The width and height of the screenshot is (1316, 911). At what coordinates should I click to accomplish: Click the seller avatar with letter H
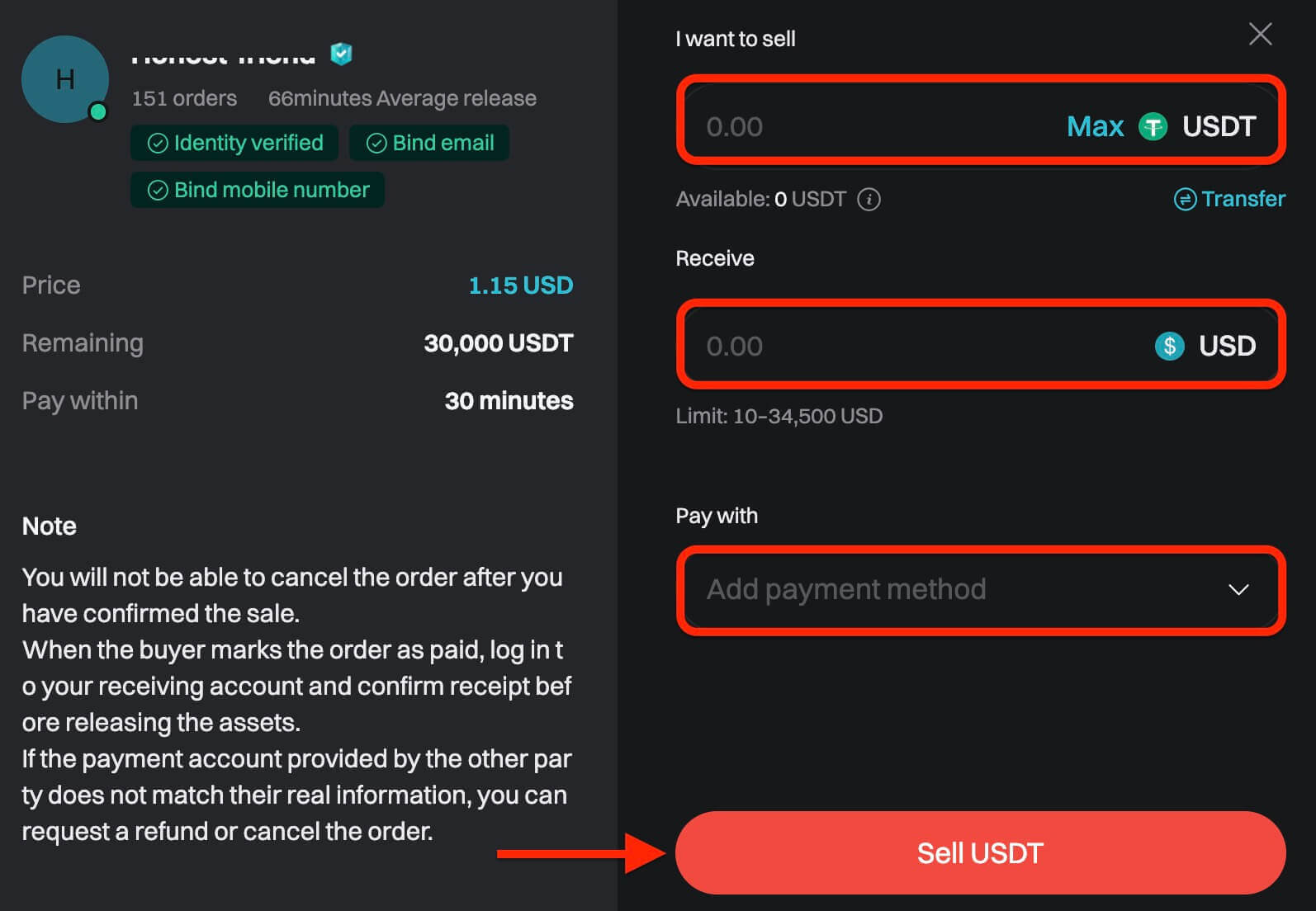pos(64,79)
